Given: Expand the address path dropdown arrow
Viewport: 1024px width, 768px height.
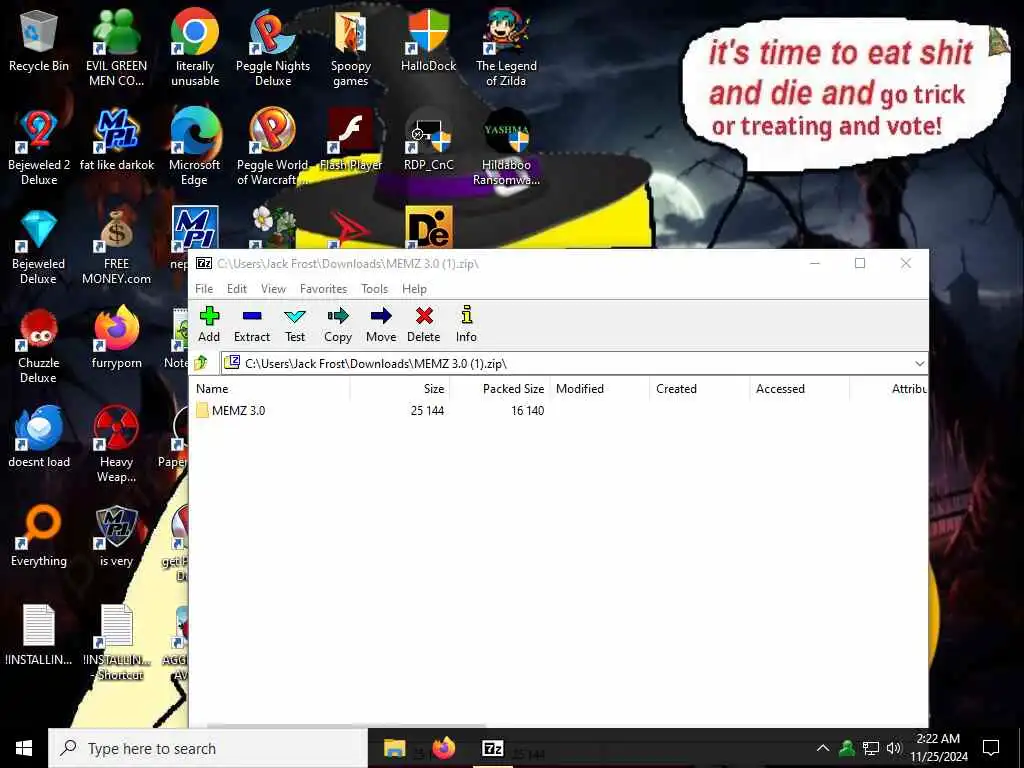Looking at the screenshot, I should (x=920, y=363).
